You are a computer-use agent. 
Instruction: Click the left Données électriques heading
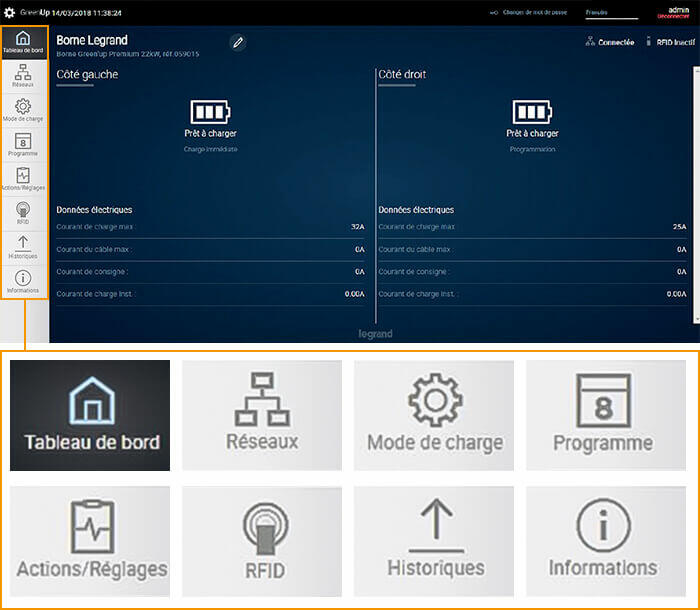pyautogui.click(x=94, y=209)
